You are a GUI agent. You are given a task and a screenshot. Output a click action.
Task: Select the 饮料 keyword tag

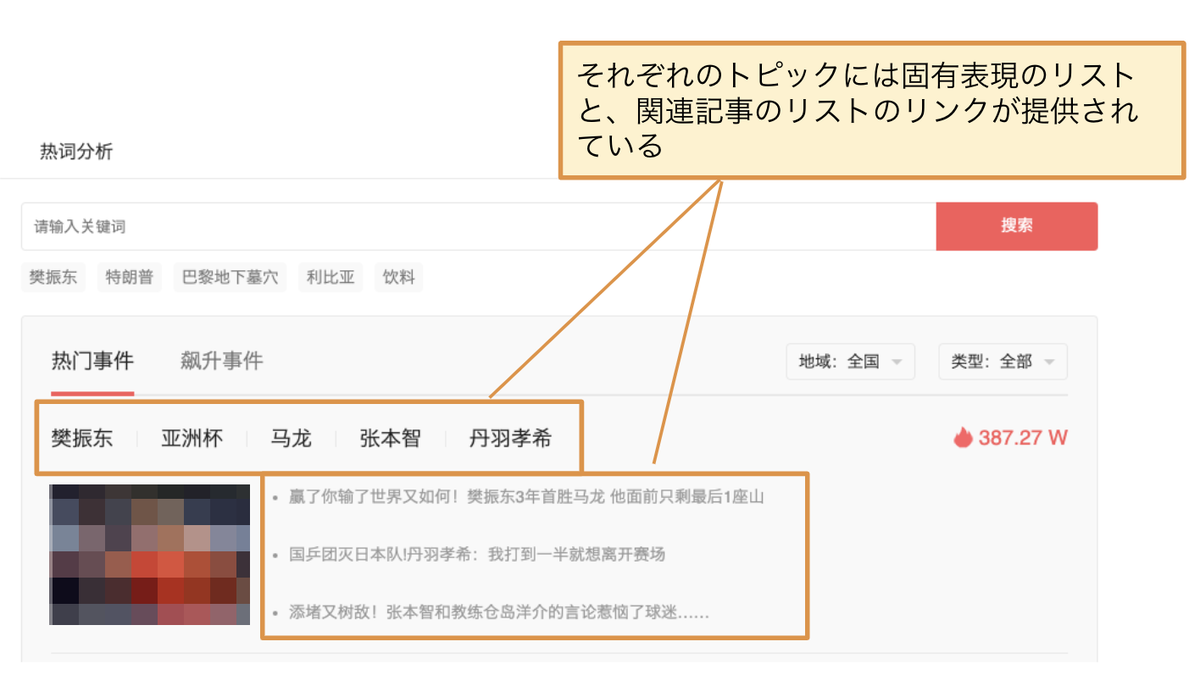(x=398, y=277)
